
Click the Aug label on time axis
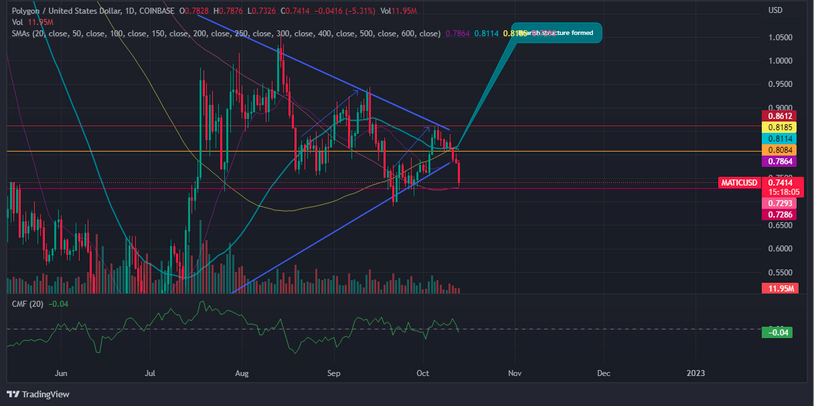tap(241, 373)
